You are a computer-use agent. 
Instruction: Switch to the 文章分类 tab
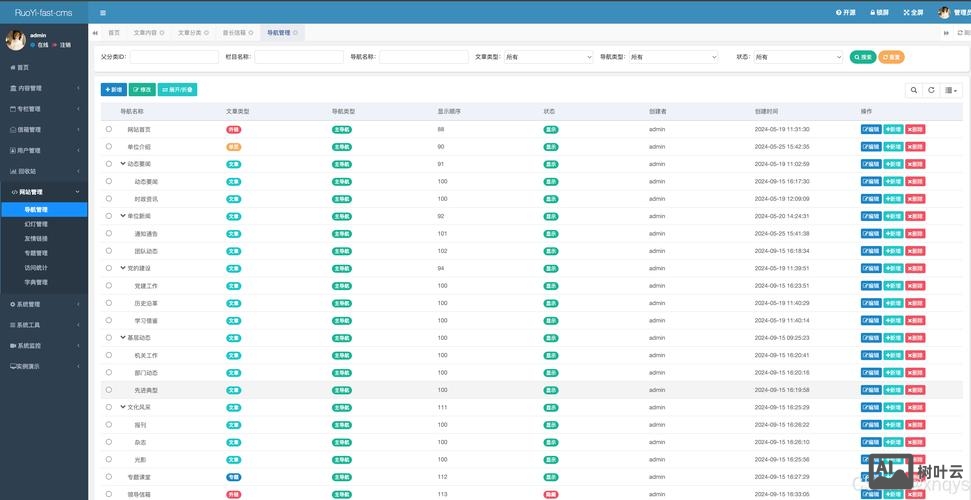190,33
